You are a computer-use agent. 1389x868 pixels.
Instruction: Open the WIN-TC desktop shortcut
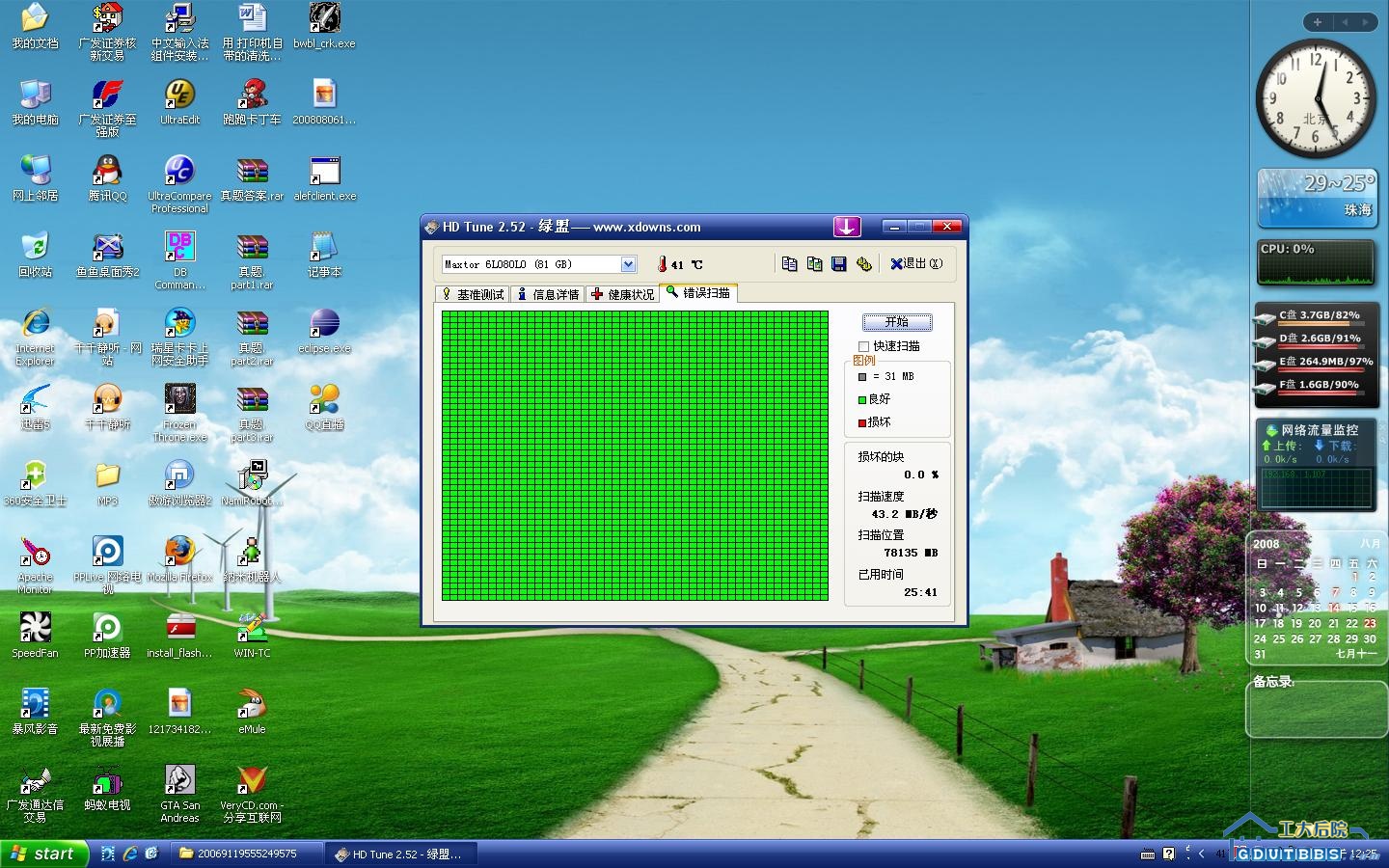[x=252, y=636]
